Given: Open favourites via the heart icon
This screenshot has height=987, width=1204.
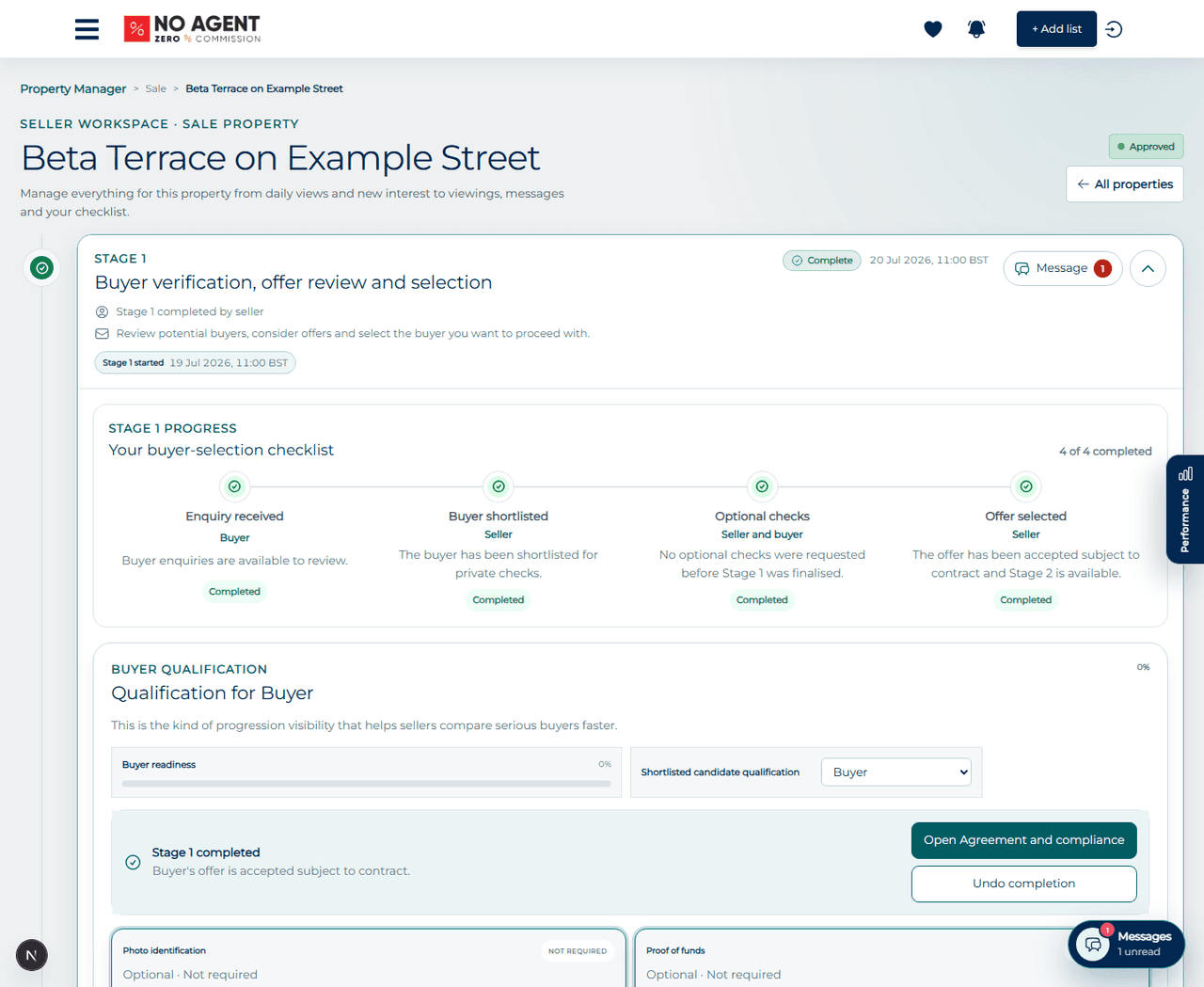Looking at the screenshot, I should point(933,29).
